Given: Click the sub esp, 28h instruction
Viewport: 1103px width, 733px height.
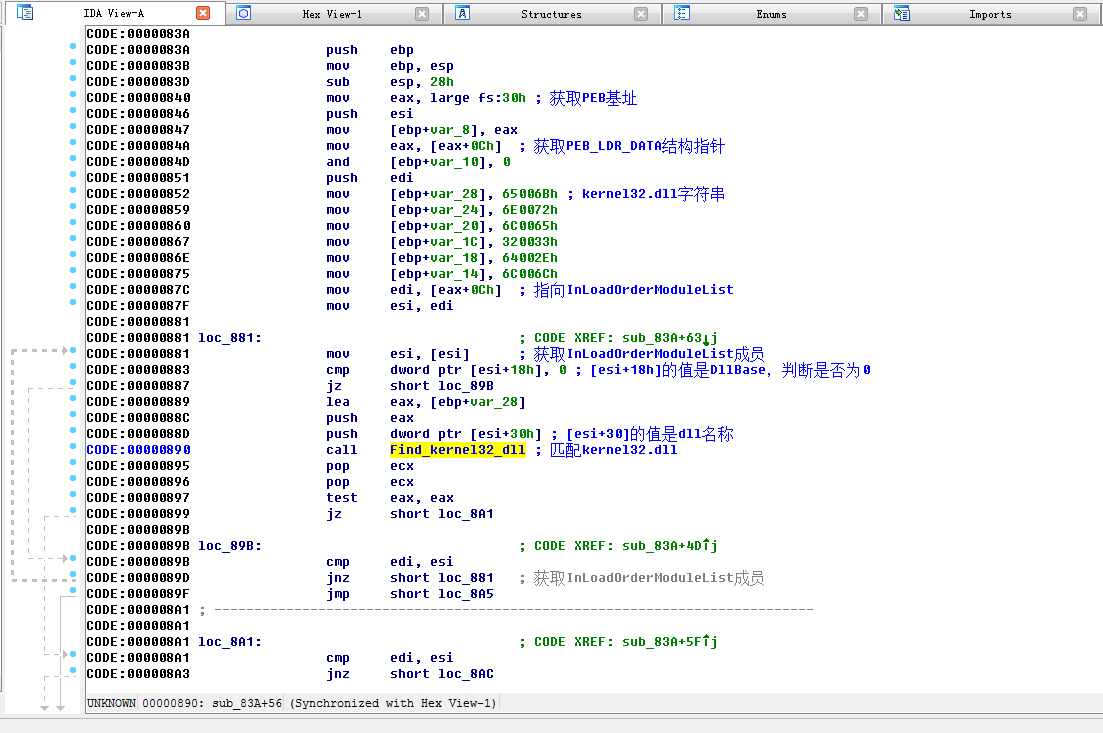Looking at the screenshot, I should [390, 82].
